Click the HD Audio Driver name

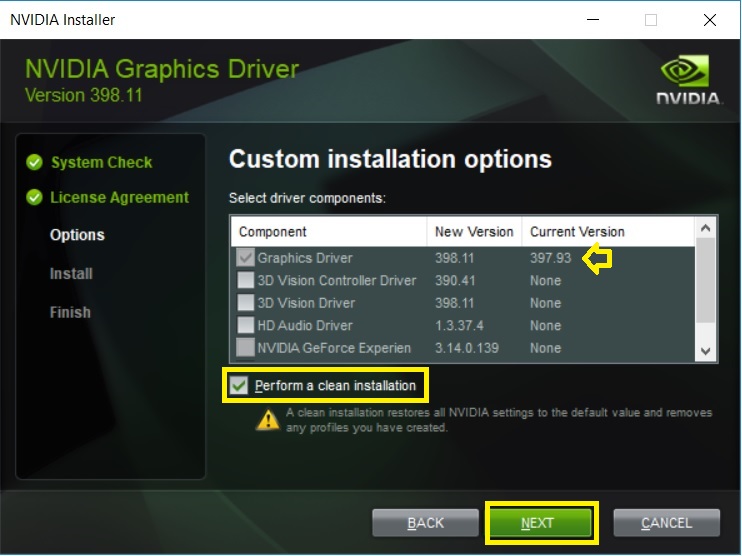tap(305, 325)
